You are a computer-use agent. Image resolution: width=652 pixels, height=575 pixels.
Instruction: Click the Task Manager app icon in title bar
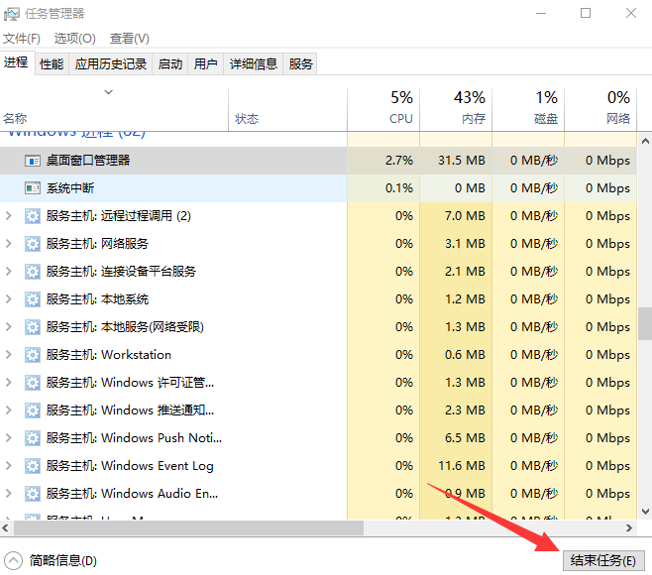[13, 13]
